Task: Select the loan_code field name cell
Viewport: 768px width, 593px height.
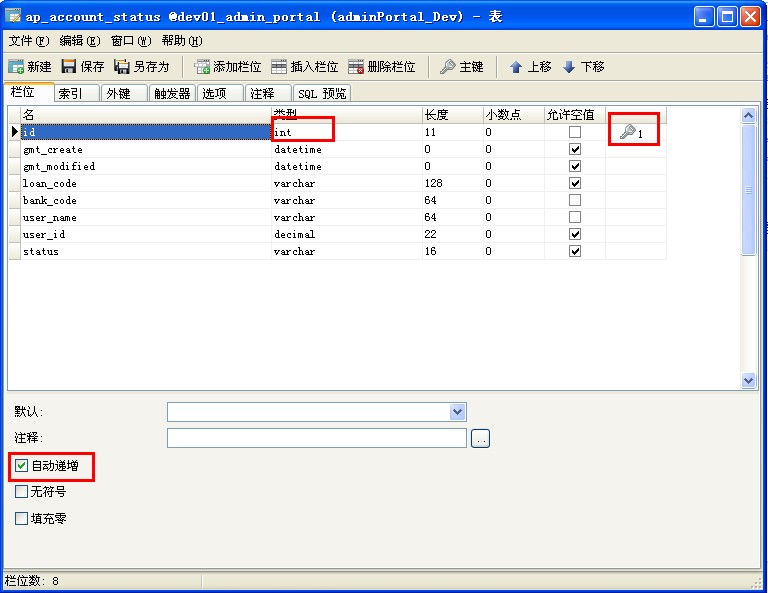Action: (x=146, y=183)
